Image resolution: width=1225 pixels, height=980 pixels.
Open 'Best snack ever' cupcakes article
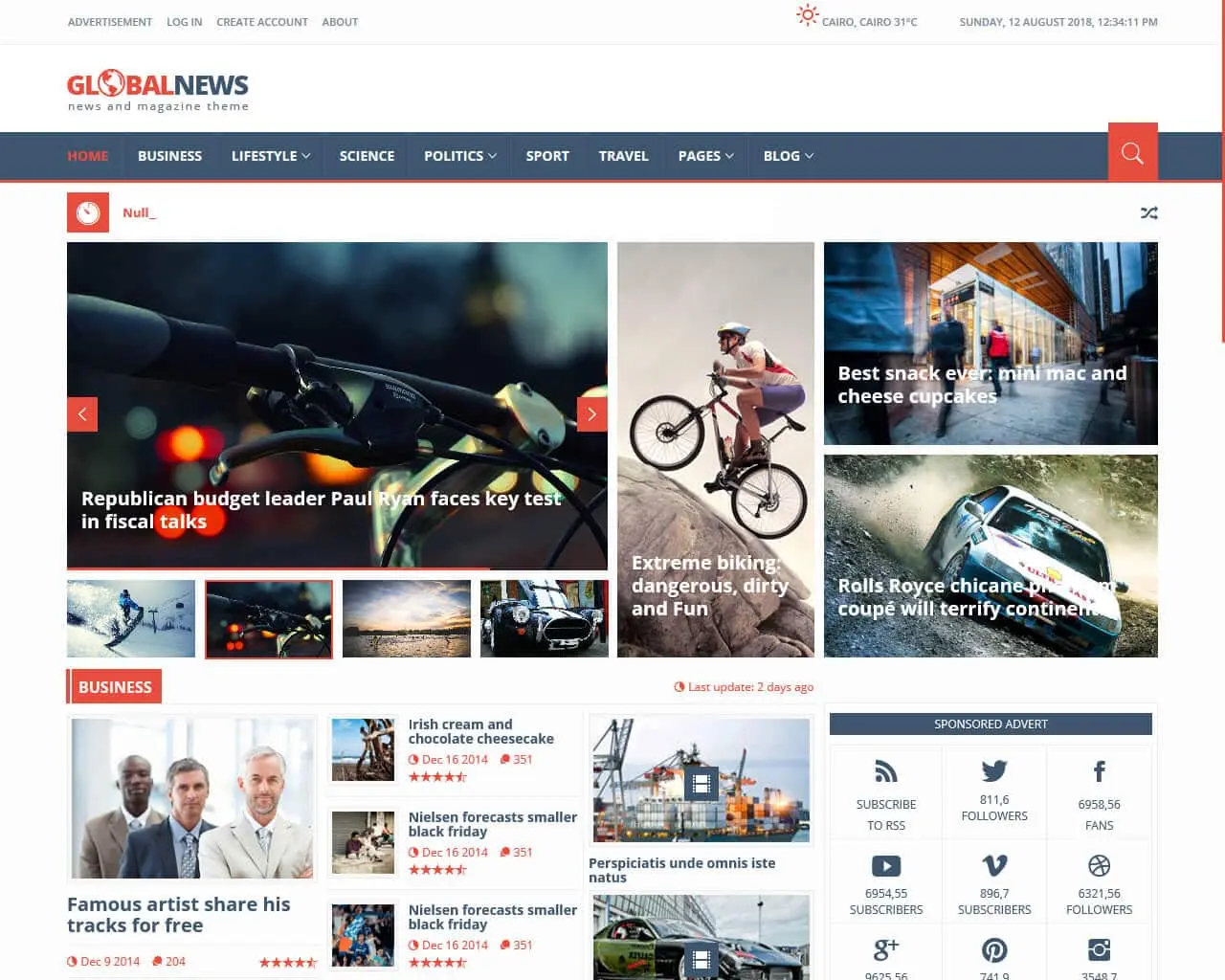tap(991, 344)
